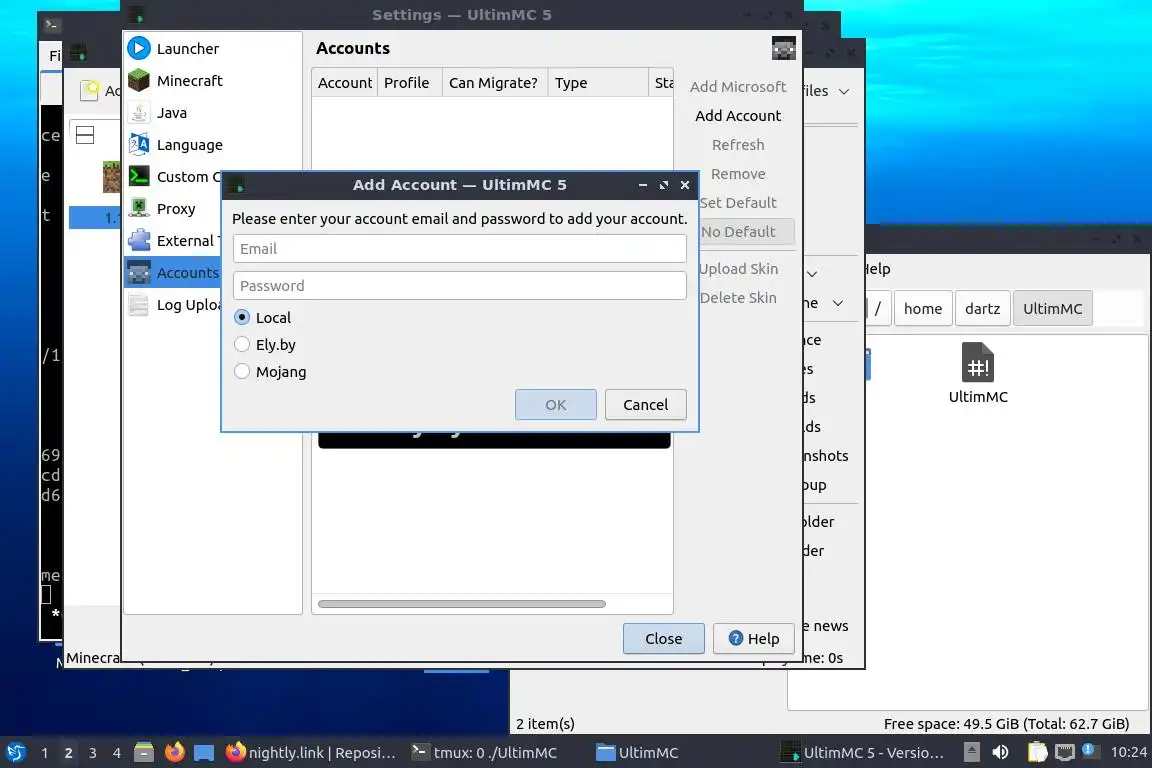Click the Profile column header
This screenshot has height=768, width=1152.
point(409,83)
